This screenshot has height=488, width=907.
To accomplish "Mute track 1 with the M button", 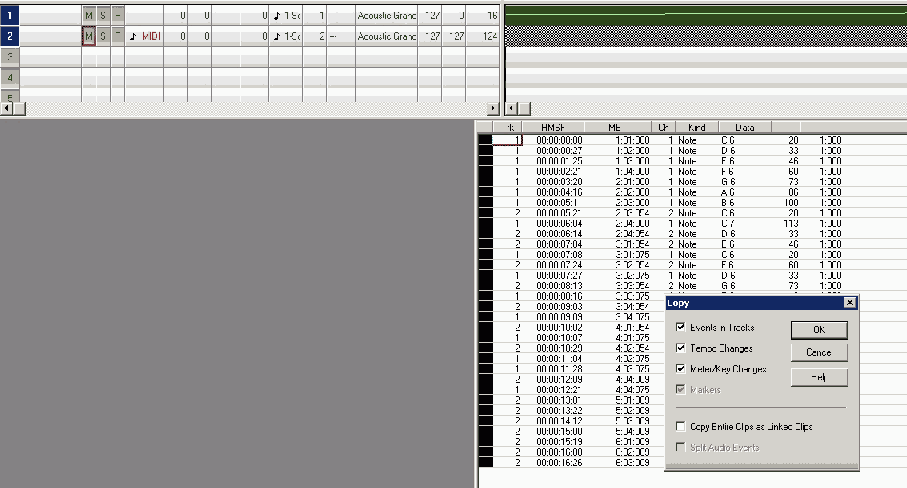I will point(88,16).
